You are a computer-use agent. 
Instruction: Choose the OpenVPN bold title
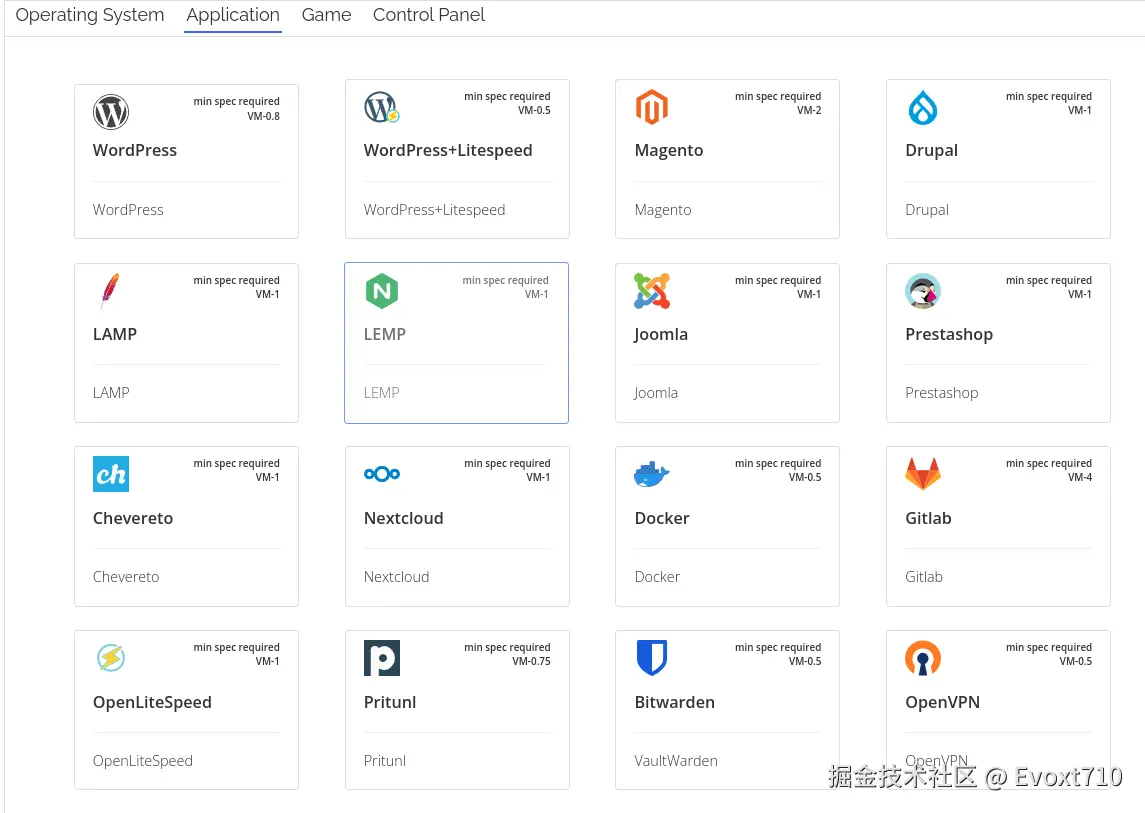coord(943,703)
